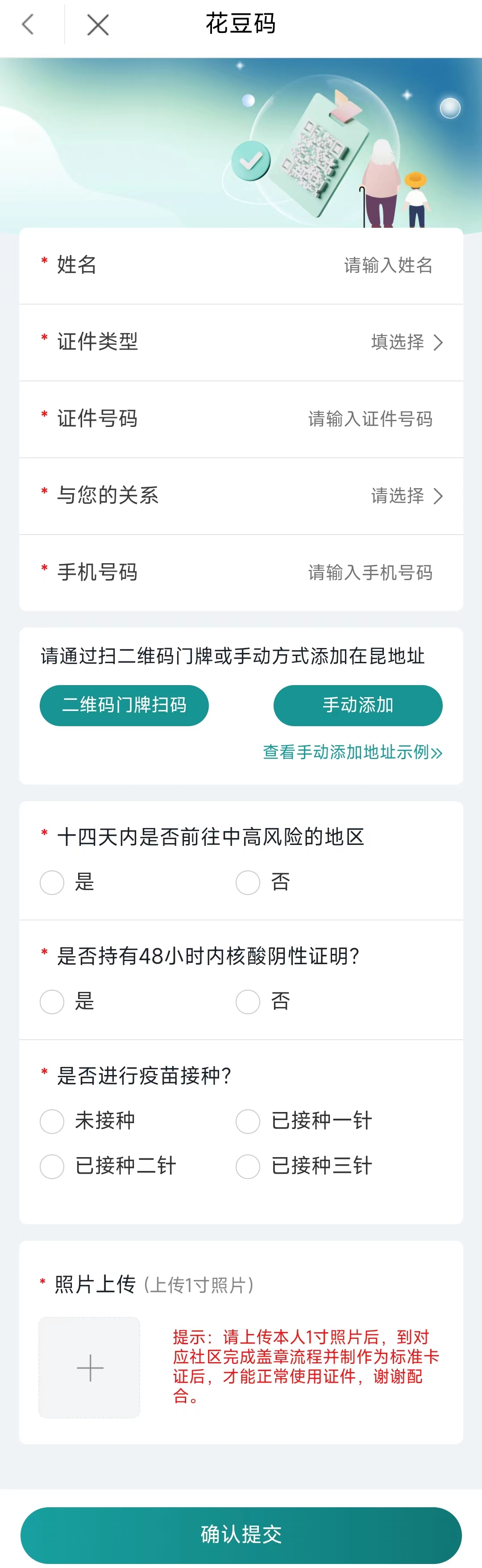
Task: Choose 已接种三针 vaccination option
Action: coord(248,1166)
